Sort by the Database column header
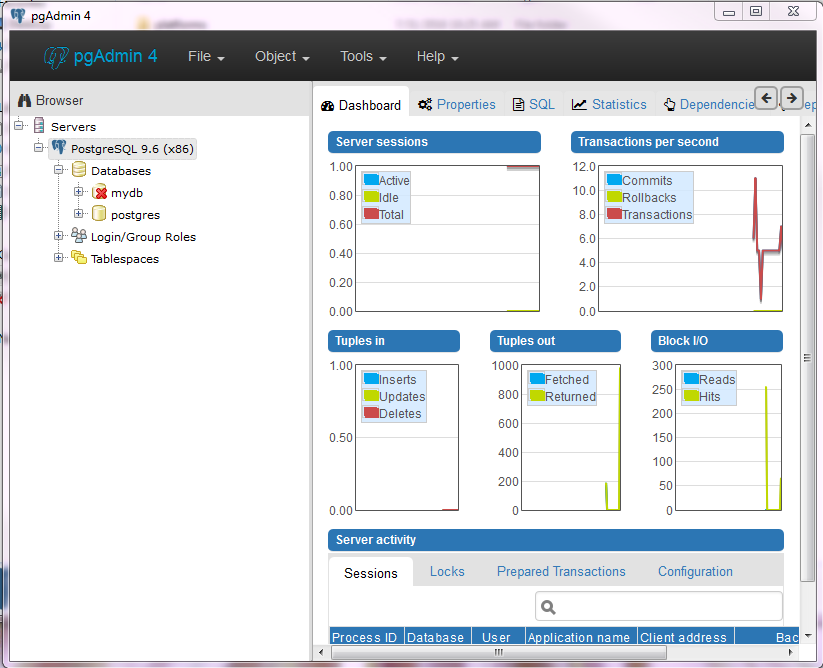823x668 pixels. tap(438, 637)
